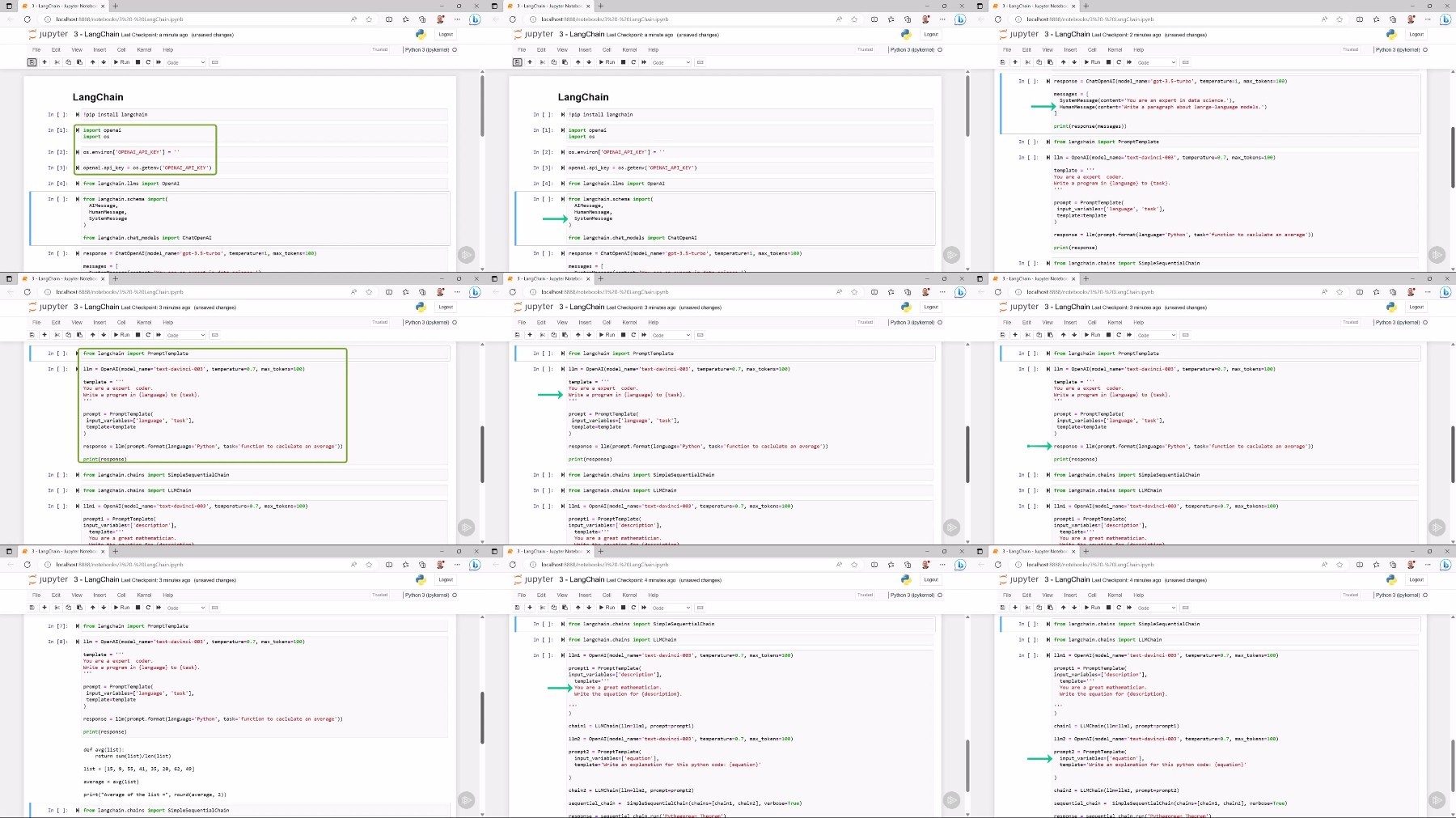Open the Kernel menu in the middle-right Jupyter window

pyautogui.click(x=1115, y=323)
